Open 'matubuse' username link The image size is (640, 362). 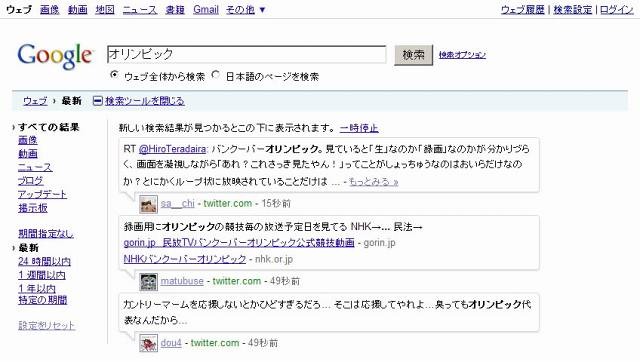coord(182,281)
